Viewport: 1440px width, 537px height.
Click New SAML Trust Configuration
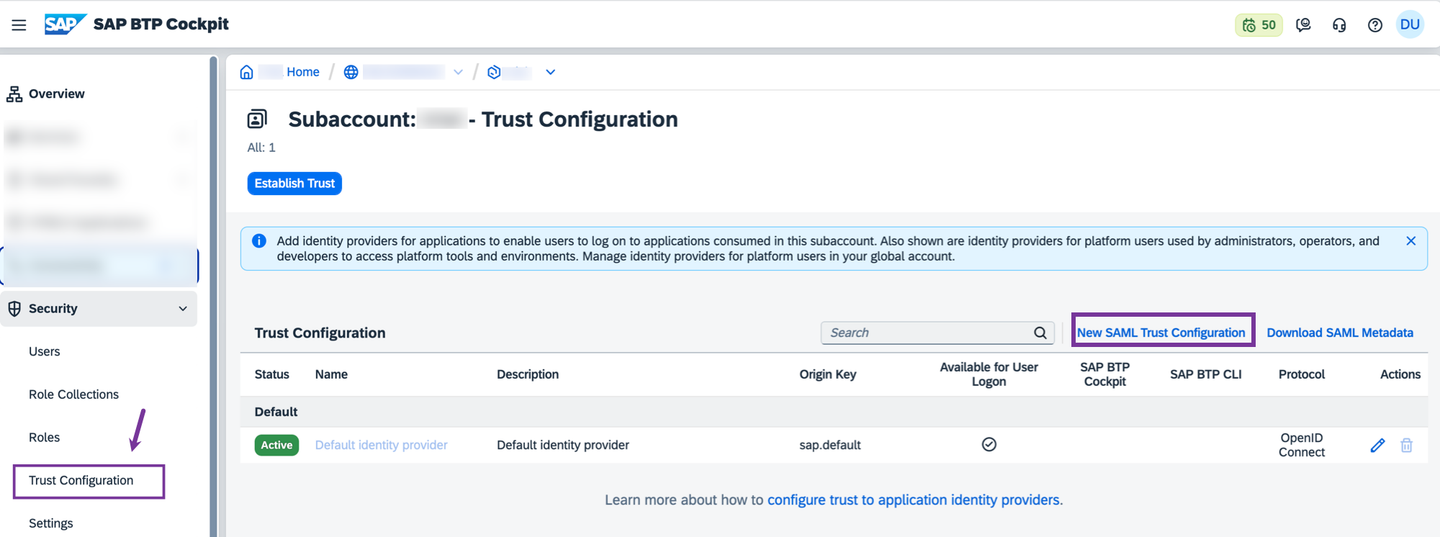click(x=1161, y=333)
